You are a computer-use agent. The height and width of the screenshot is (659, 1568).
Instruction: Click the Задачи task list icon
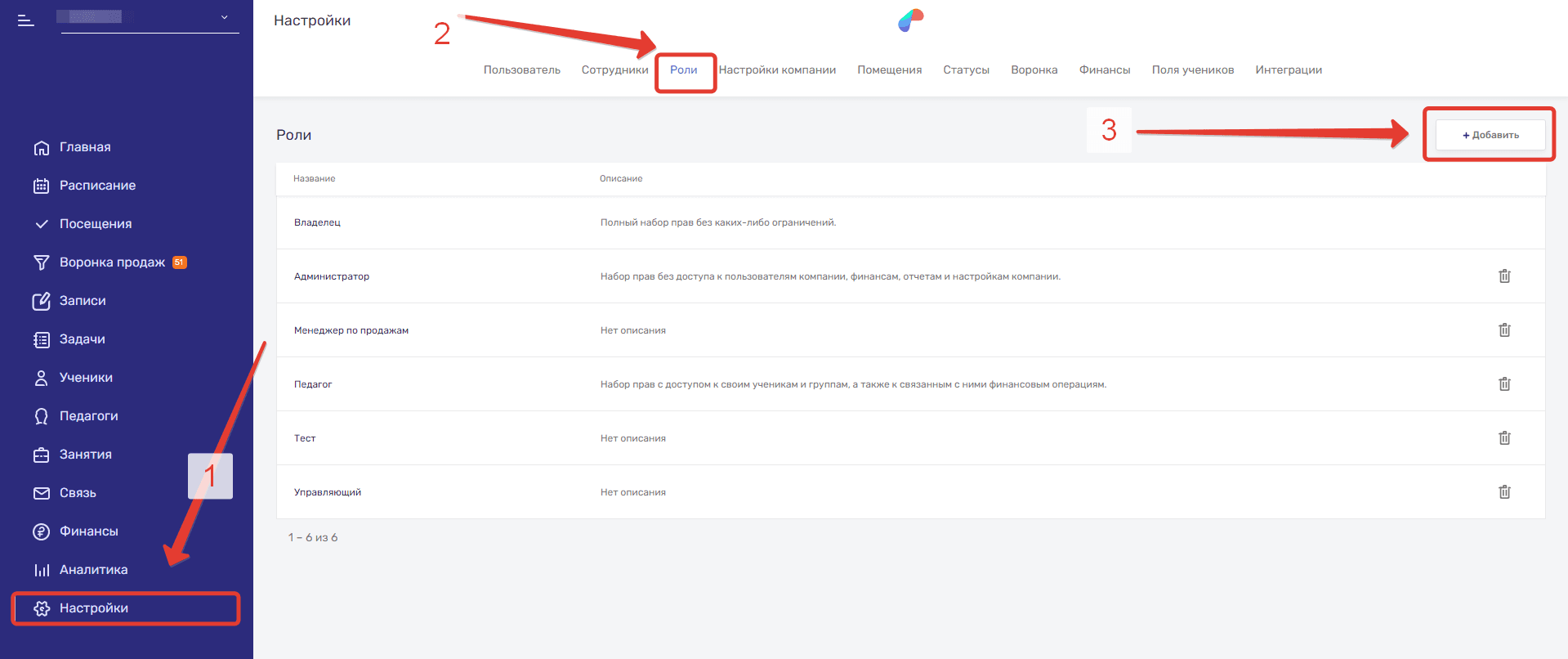41,339
